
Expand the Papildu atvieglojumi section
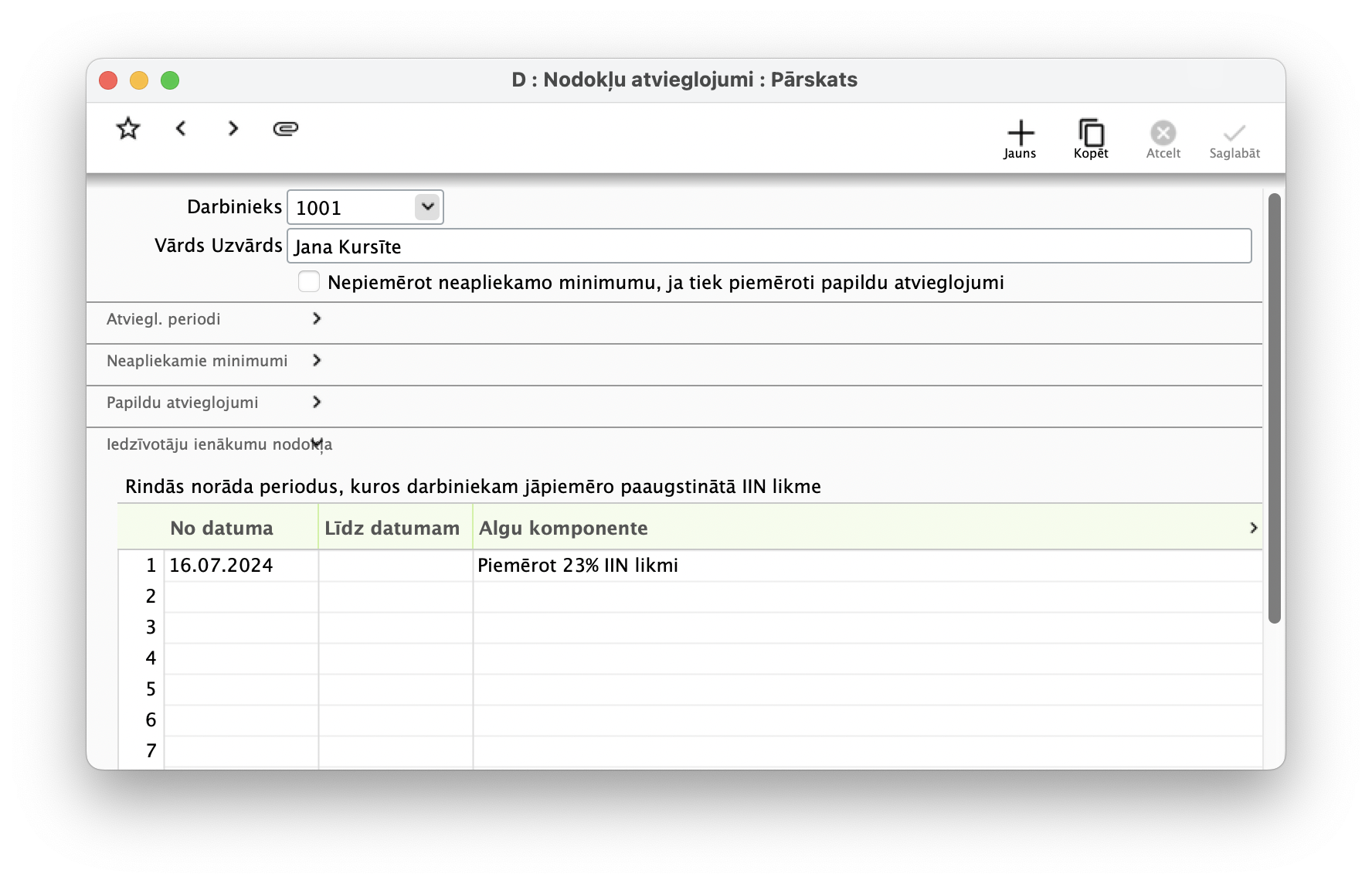[x=315, y=402]
